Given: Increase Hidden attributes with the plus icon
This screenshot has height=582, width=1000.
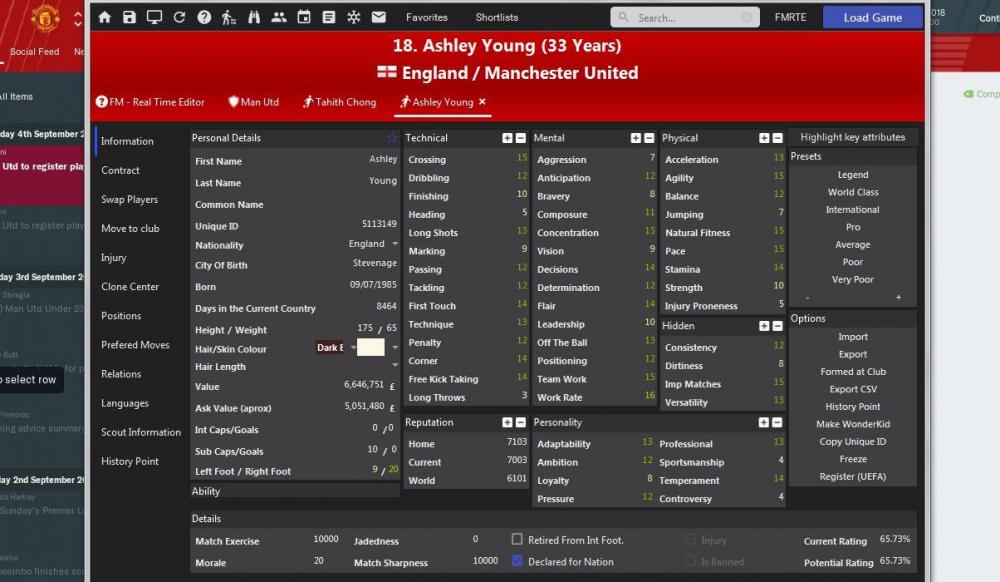Looking at the screenshot, I should click(x=764, y=326).
